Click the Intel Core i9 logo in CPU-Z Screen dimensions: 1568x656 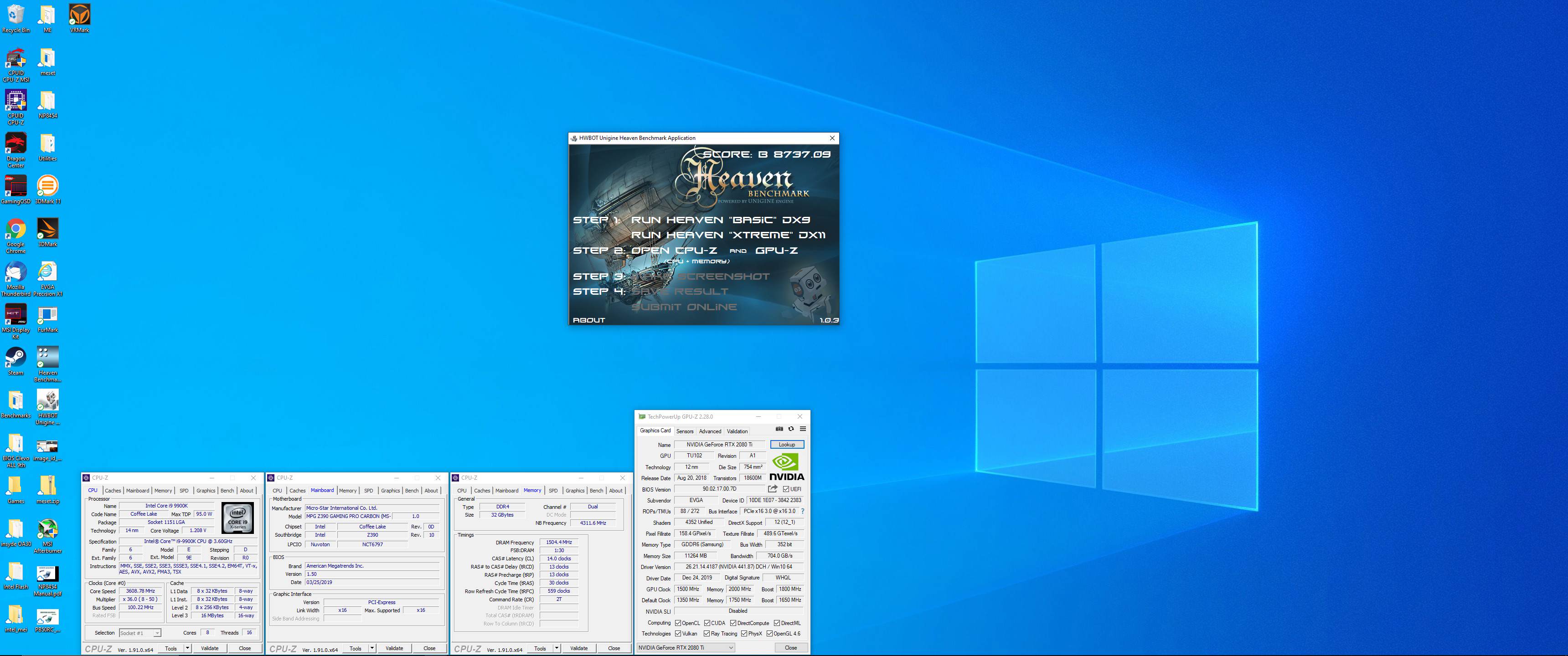(238, 518)
